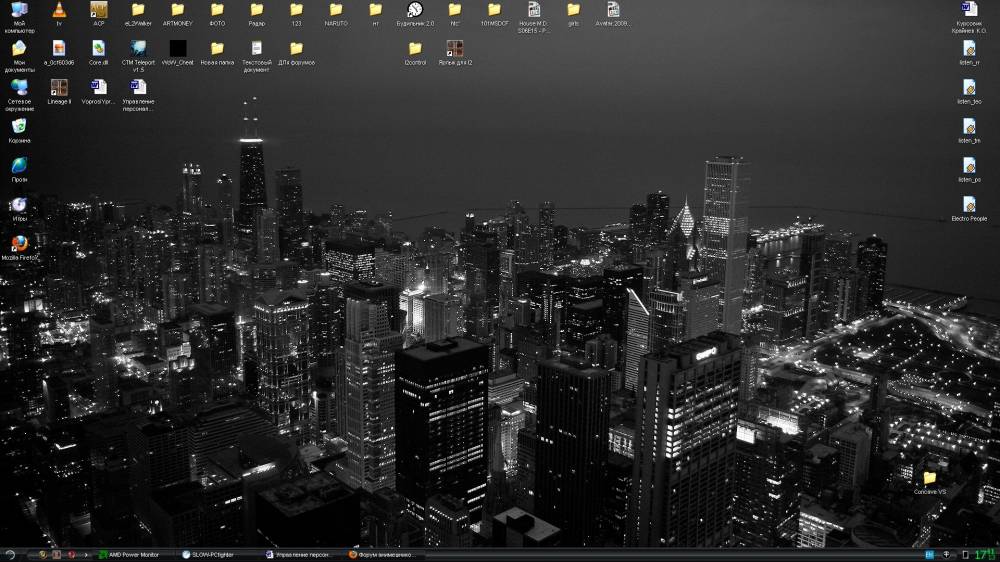Open the 101MSDCF folder

pyautogui.click(x=494, y=10)
